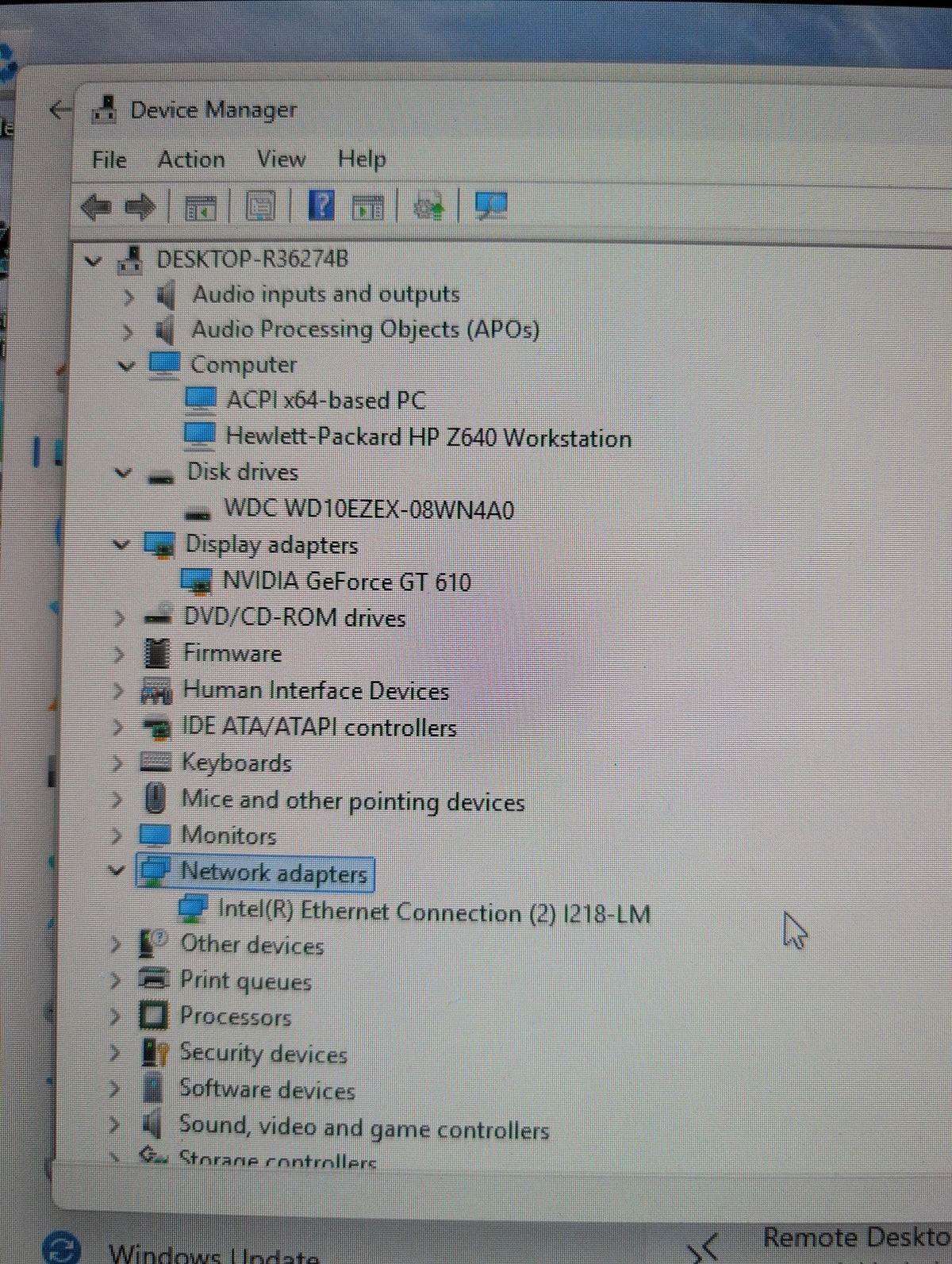952x1264 pixels.
Task: Click the Back arrow toolbar icon
Action: [x=95, y=207]
